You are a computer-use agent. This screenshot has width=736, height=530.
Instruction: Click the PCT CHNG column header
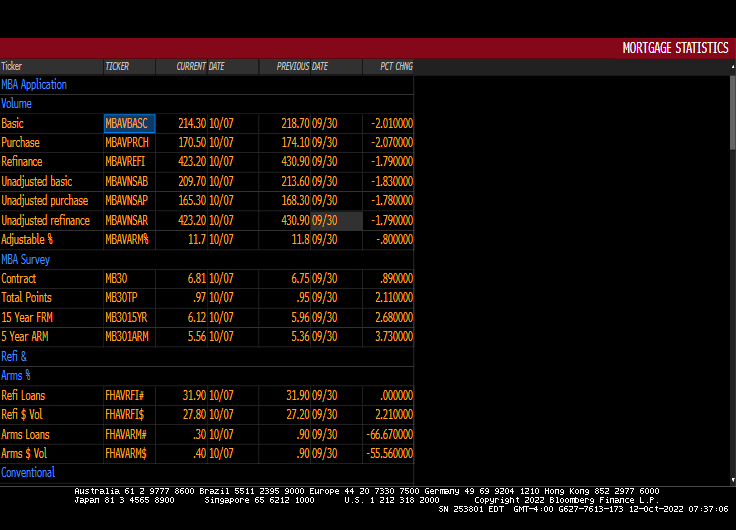click(x=395, y=66)
